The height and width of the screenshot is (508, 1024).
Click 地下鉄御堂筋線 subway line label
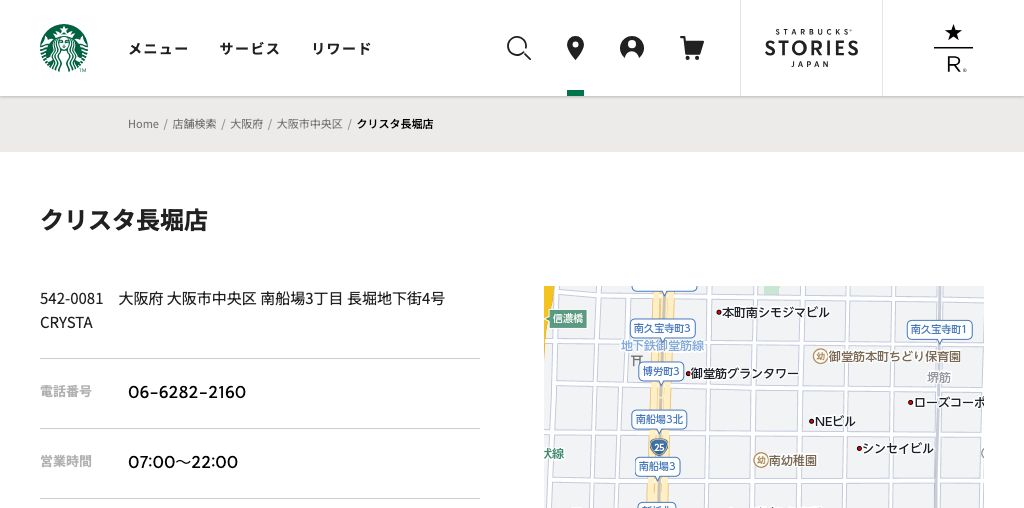click(x=662, y=345)
